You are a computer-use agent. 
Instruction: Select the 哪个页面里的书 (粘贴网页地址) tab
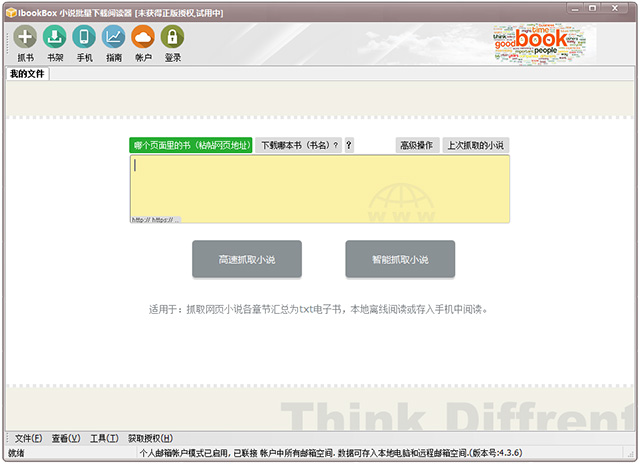click(x=191, y=145)
